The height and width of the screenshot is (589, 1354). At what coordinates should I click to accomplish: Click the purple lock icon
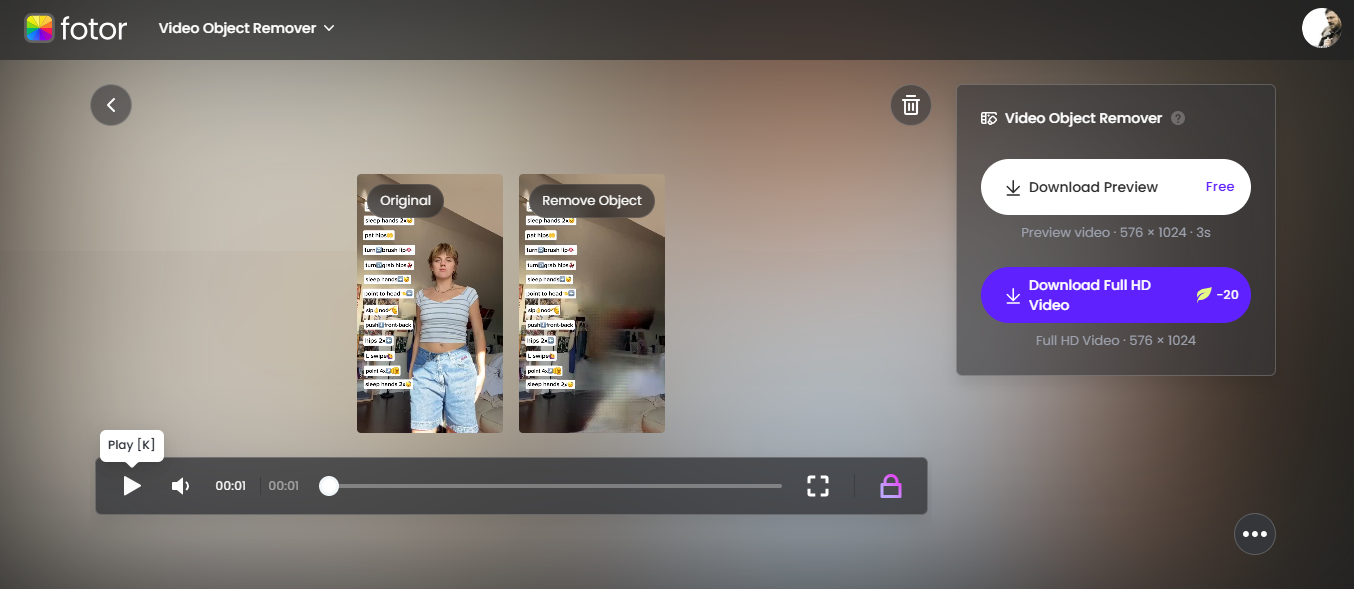[890, 486]
